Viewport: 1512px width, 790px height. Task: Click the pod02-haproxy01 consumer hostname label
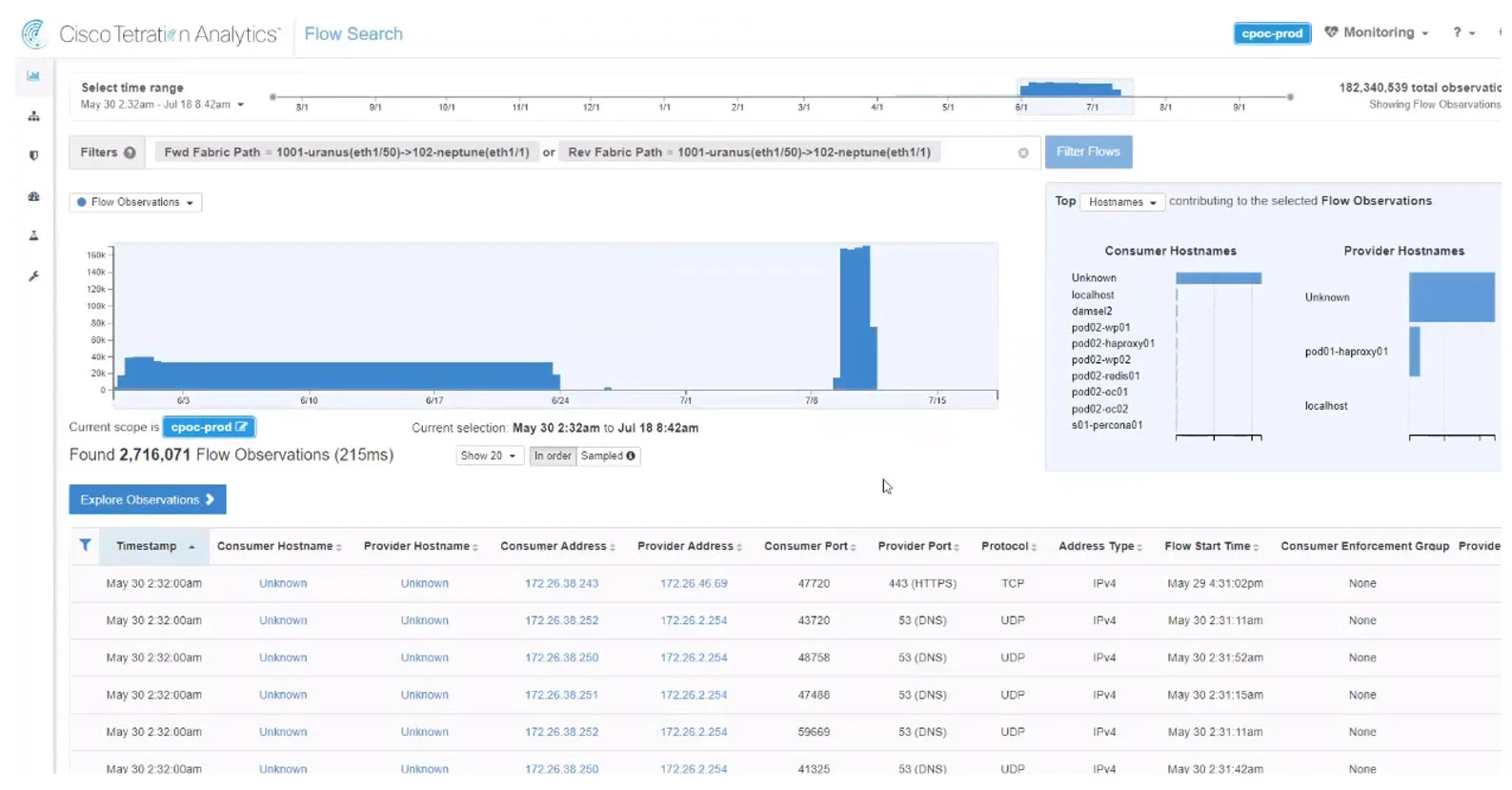click(1113, 344)
